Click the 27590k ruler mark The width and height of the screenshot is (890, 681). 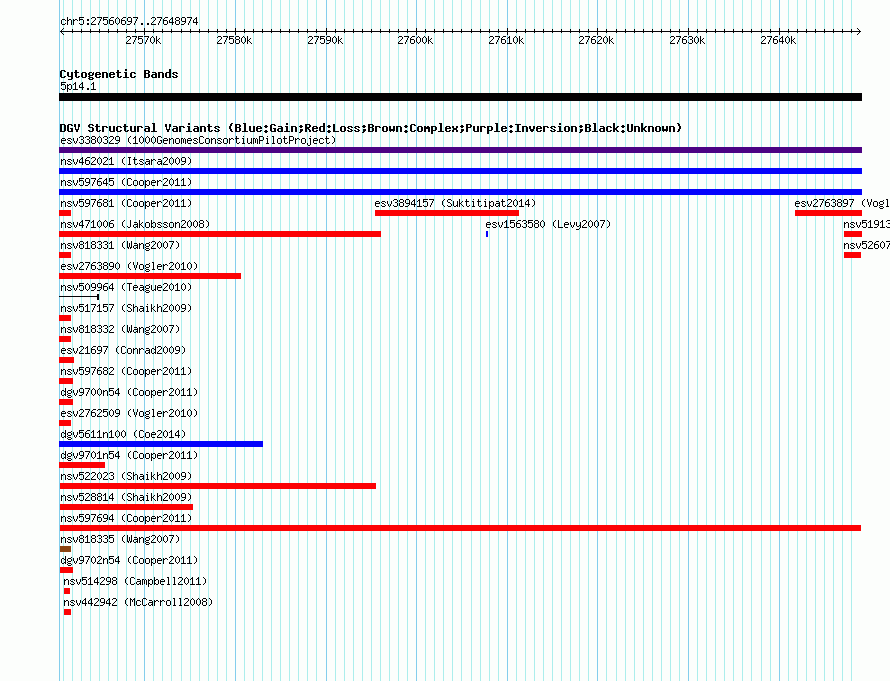coord(325,40)
